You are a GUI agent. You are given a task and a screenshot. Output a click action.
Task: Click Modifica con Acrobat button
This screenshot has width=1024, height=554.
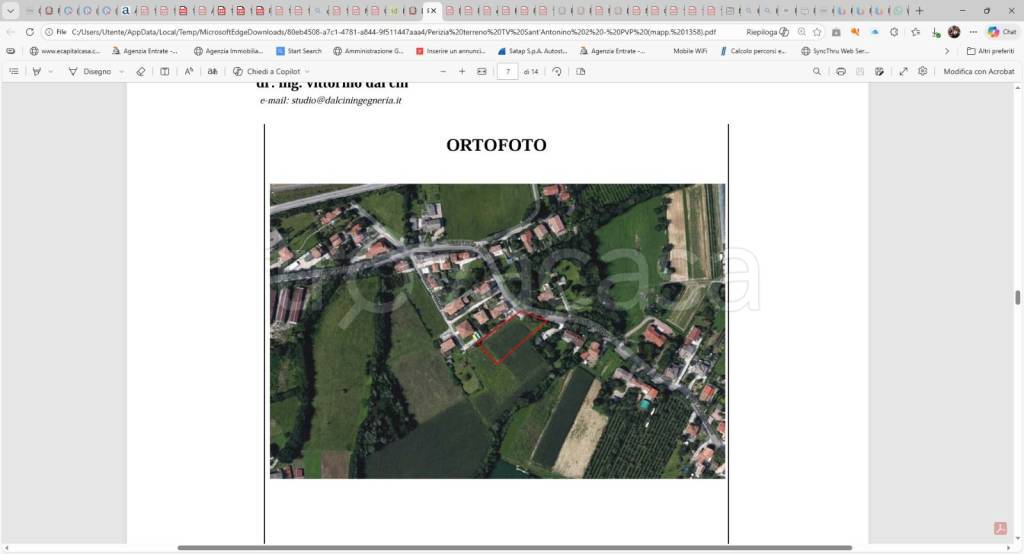point(978,72)
